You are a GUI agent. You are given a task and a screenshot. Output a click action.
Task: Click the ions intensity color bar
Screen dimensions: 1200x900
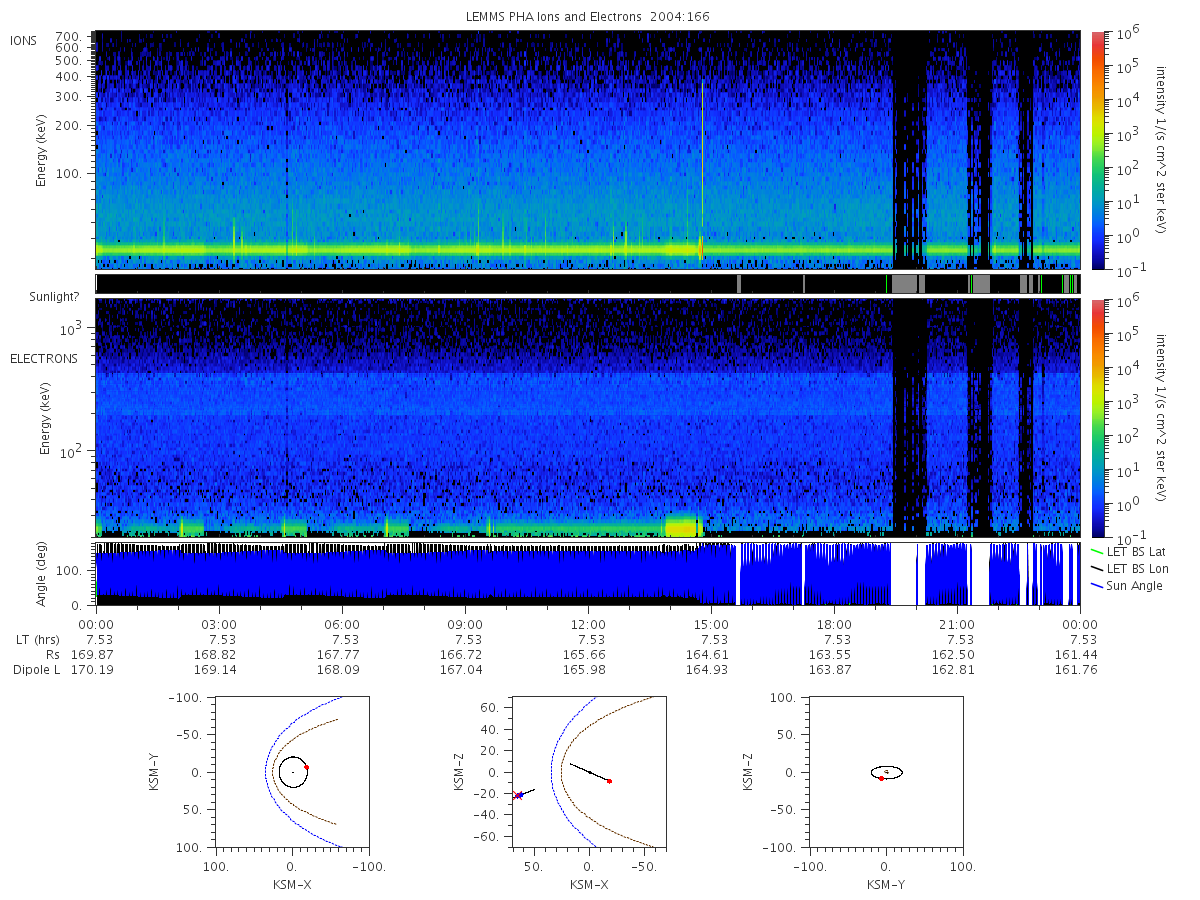click(1097, 150)
